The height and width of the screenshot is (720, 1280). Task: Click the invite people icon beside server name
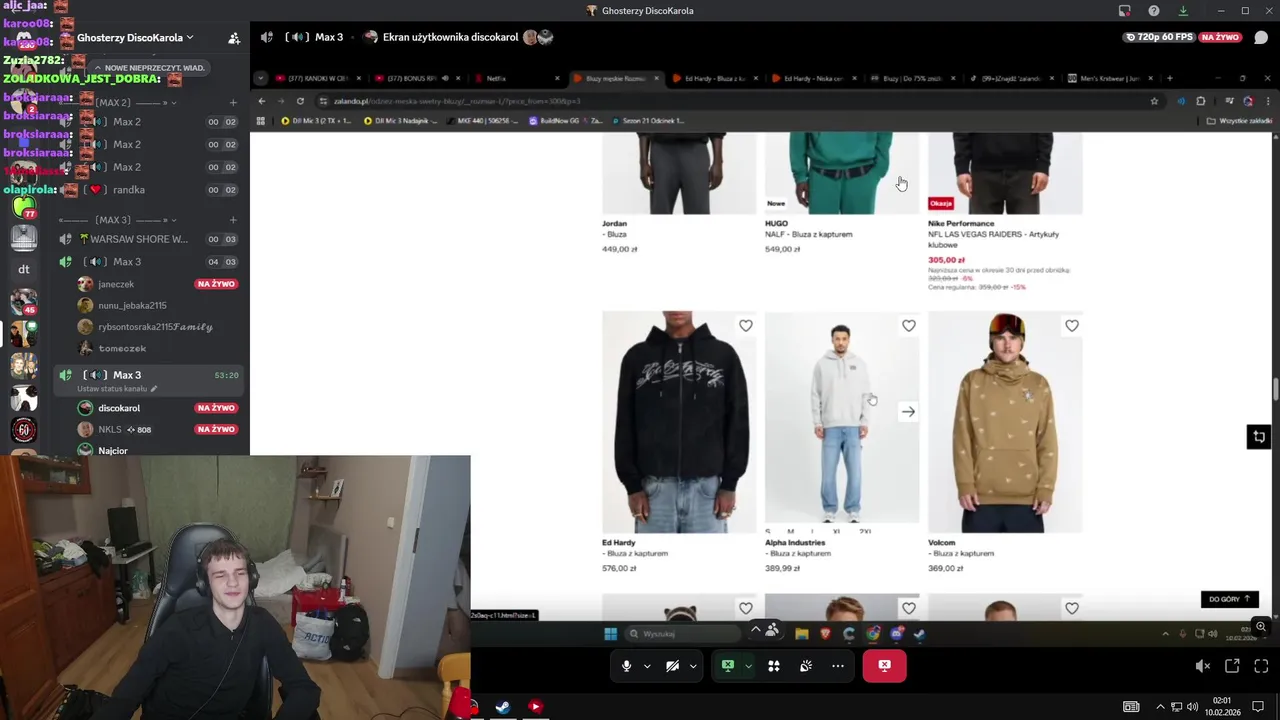pyautogui.click(x=234, y=38)
